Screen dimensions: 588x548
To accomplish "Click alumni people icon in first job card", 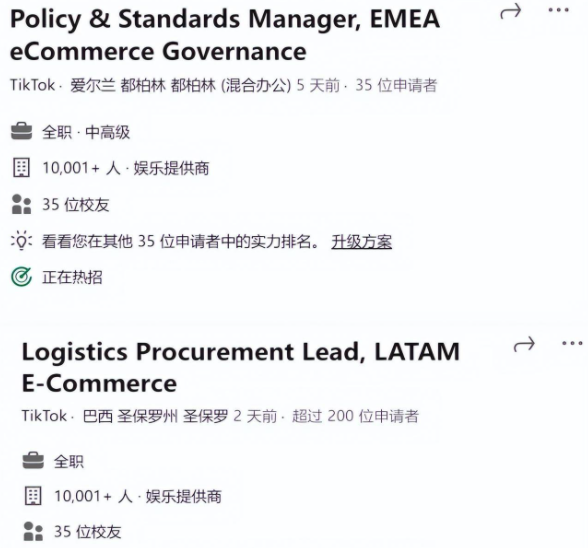I will [x=21, y=204].
